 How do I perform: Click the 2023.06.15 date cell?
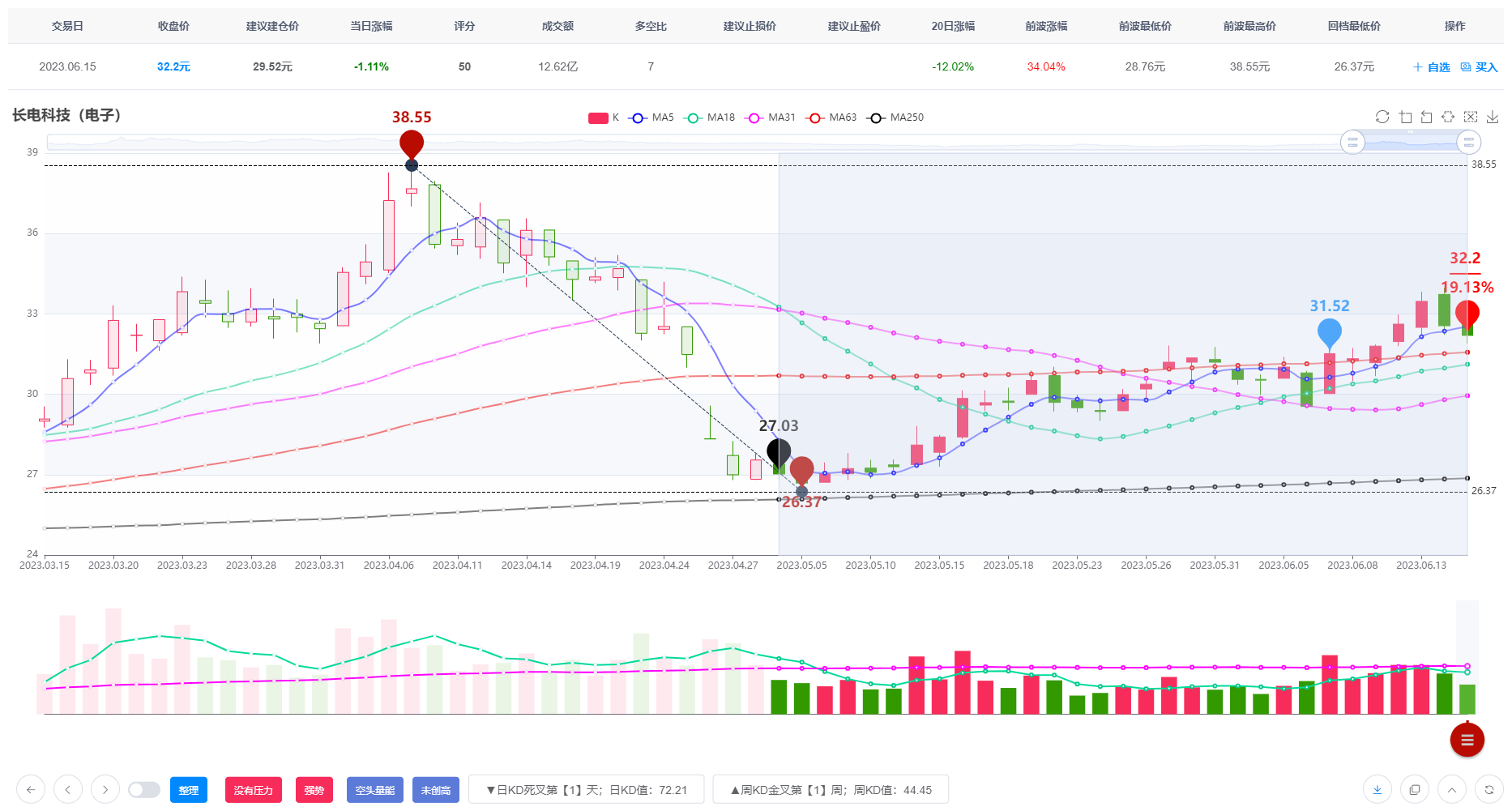point(67,66)
